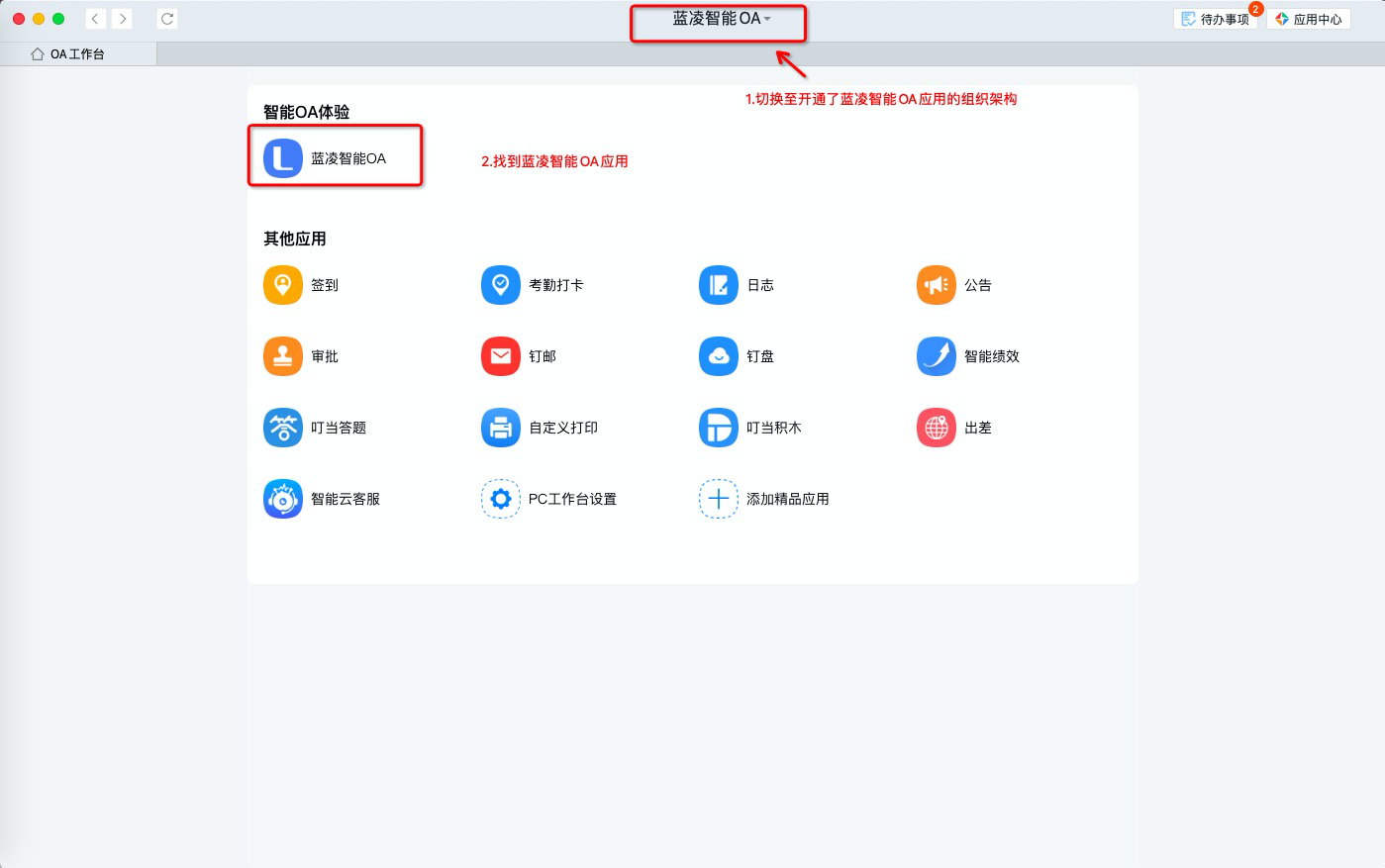Launch the 叮当积木 app icon

pyautogui.click(x=719, y=428)
